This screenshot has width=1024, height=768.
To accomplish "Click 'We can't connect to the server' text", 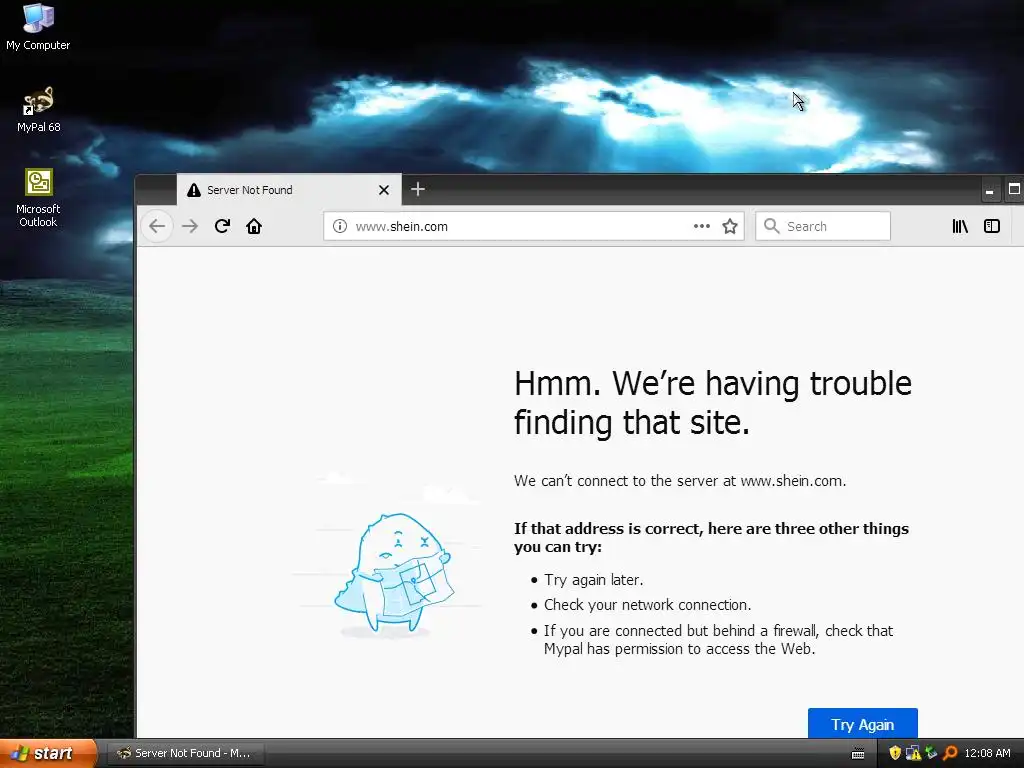I will [x=680, y=481].
